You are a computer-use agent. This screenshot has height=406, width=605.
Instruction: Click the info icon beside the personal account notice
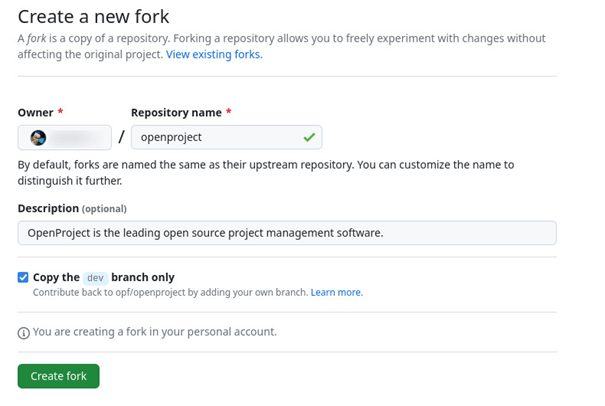24,332
